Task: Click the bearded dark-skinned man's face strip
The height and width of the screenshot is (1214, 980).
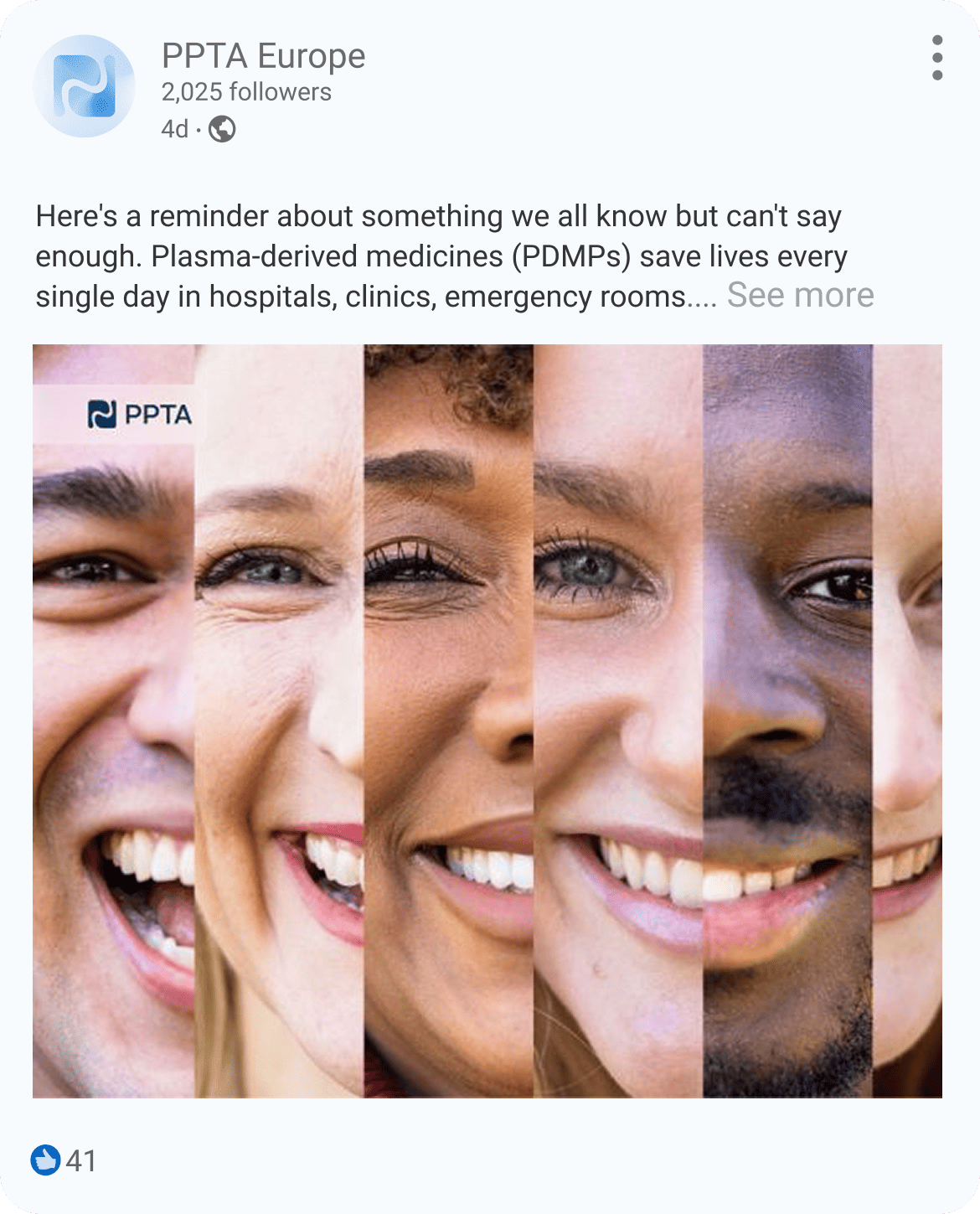Action: (x=787, y=721)
